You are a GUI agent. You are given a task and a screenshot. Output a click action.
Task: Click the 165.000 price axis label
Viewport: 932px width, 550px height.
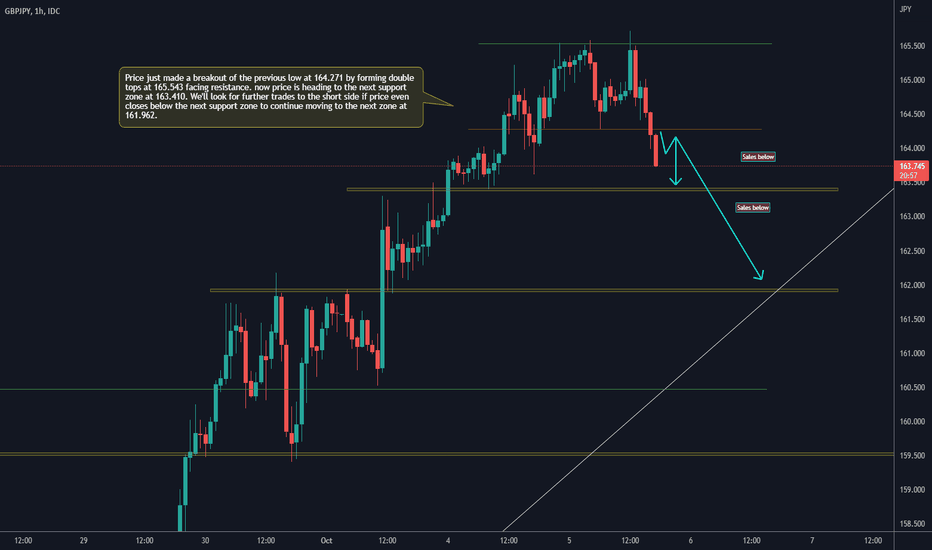pyautogui.click(x=912, y=80)
